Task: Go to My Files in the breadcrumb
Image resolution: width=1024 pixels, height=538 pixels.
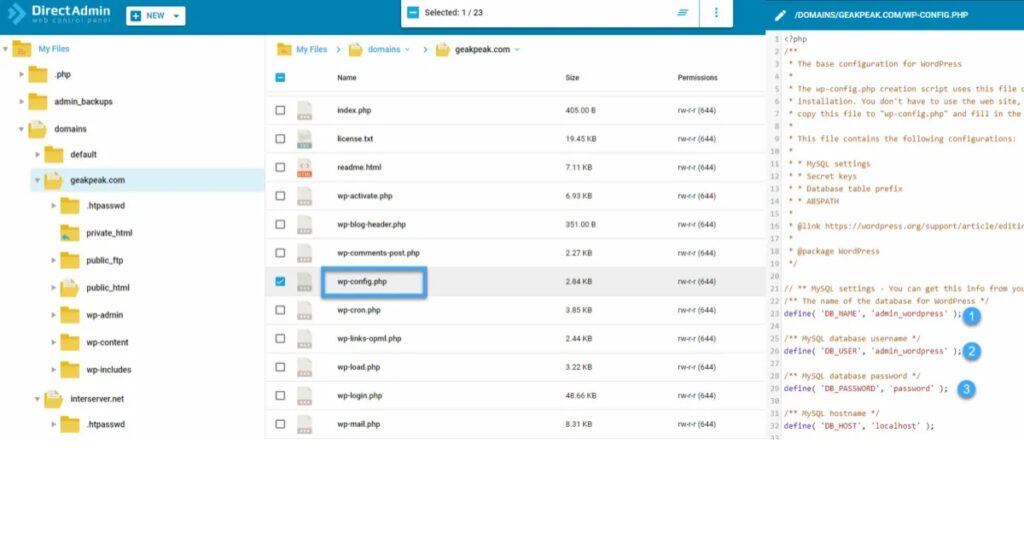Action: (x=312, y=50)
